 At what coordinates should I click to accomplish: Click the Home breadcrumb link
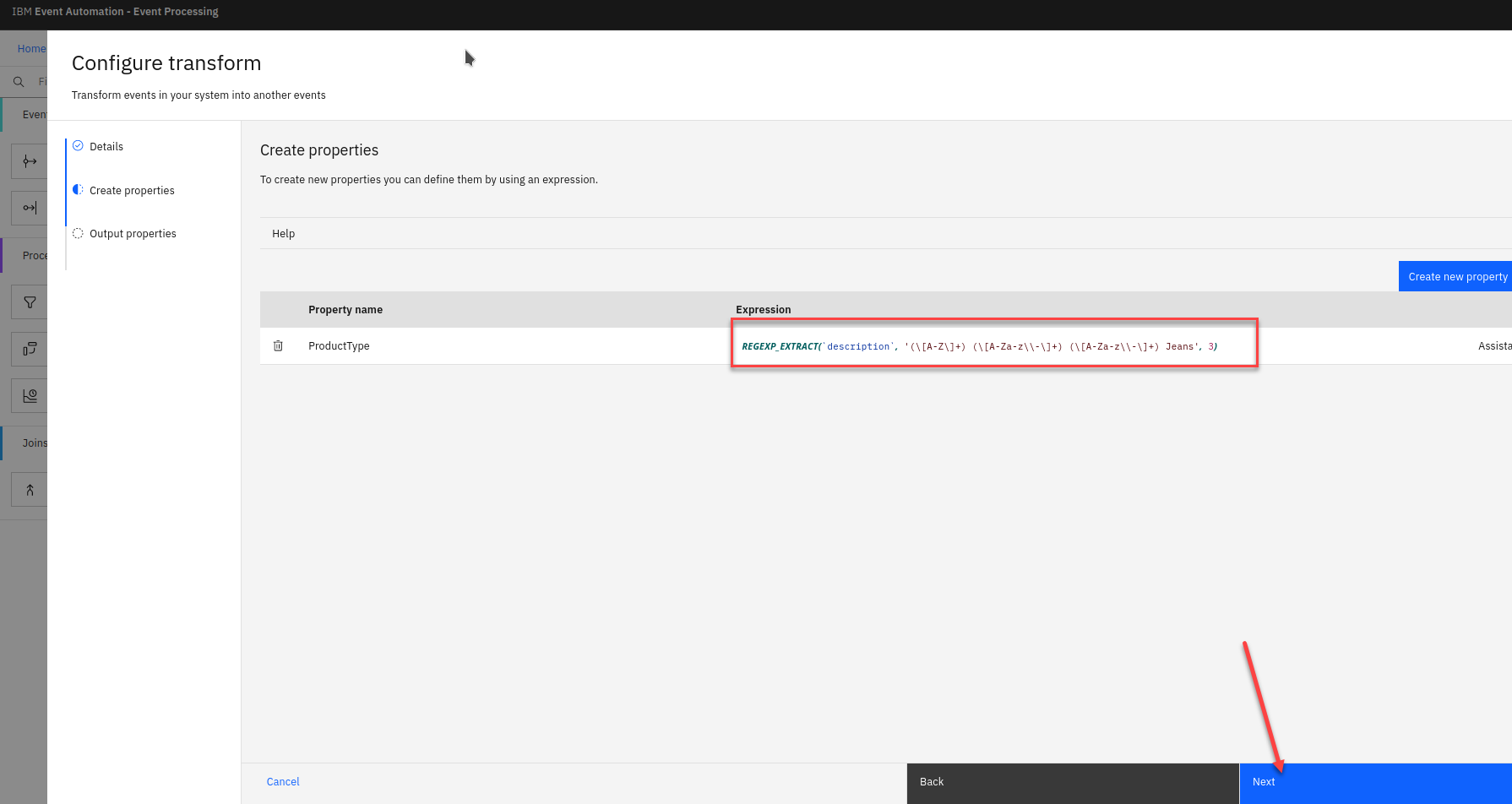[31, 49]
